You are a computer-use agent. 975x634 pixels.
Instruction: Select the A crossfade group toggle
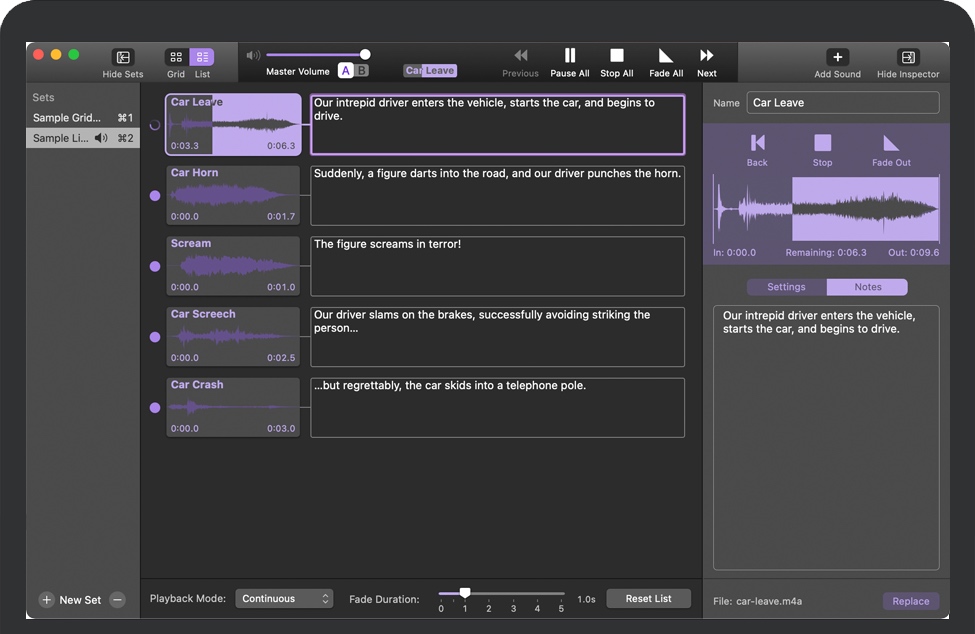(x=346, y=70)
